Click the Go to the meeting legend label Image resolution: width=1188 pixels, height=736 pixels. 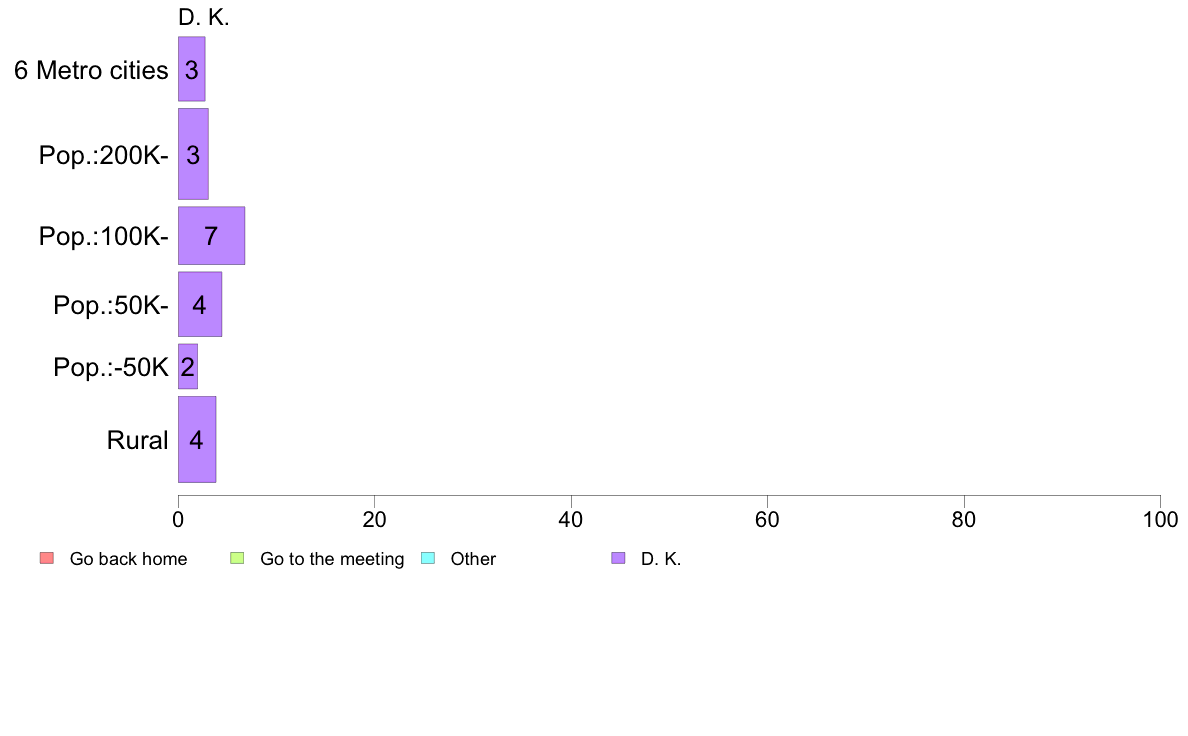[x=332, y=559]
